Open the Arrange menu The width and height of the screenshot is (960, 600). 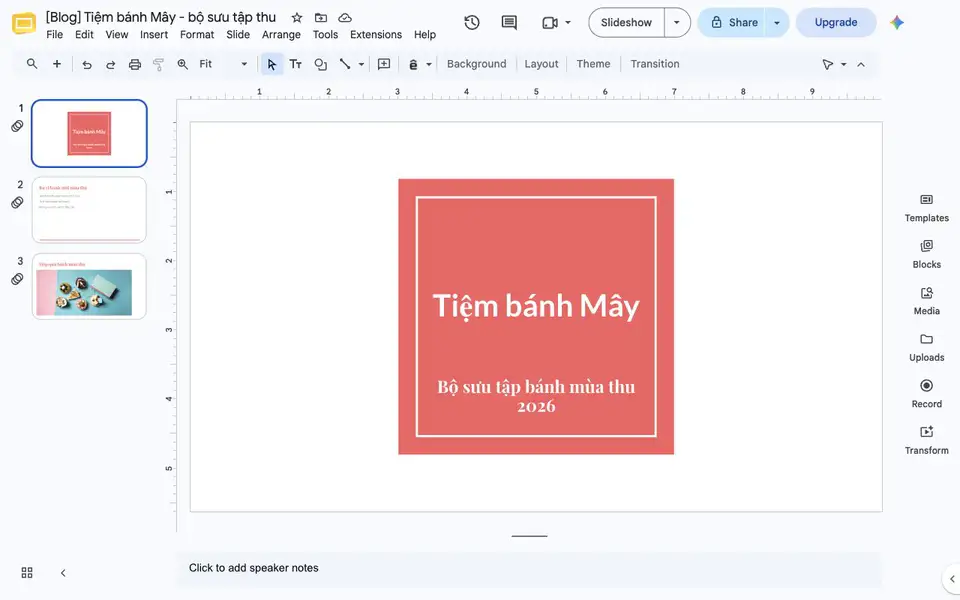pyautogui.click(x=281, y=35)
